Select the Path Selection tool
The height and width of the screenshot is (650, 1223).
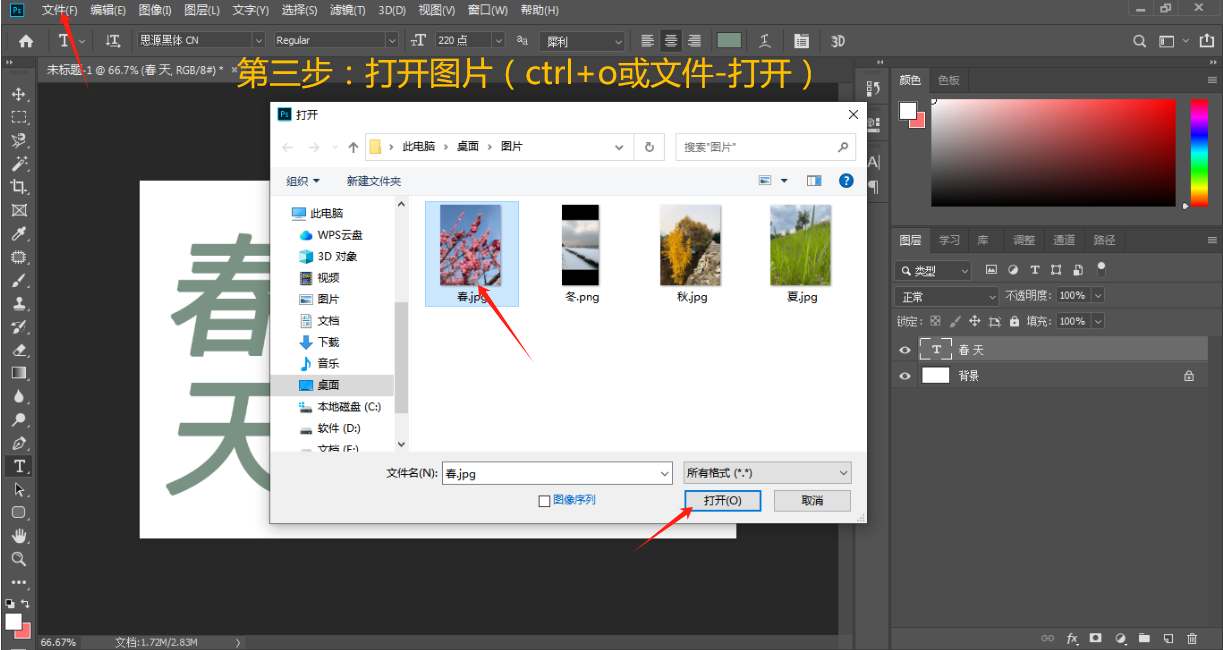pos(18,490)
